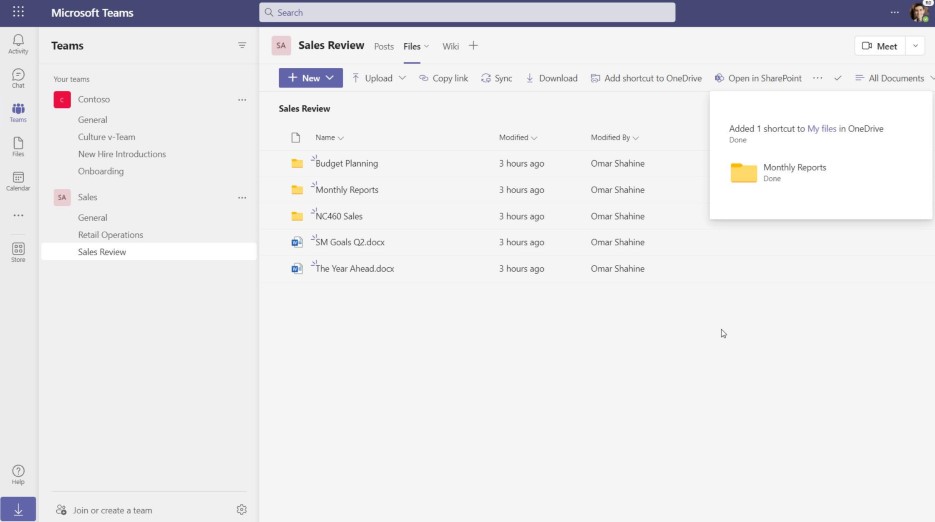Open Contoso team more options
The height and width of the screenshot is (522, 935).
click(x=242, y=100)
